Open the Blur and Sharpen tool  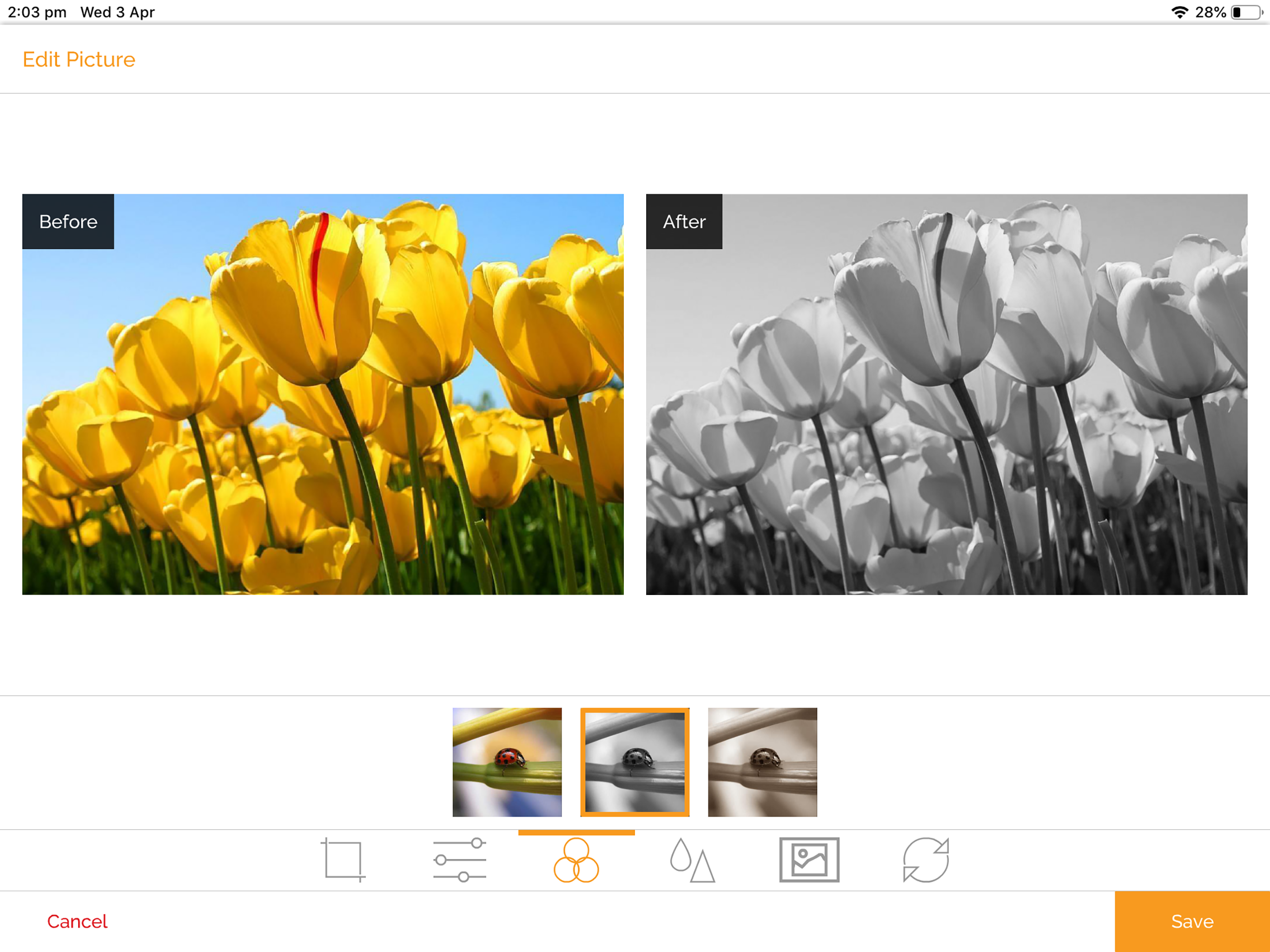click(693, 859)
